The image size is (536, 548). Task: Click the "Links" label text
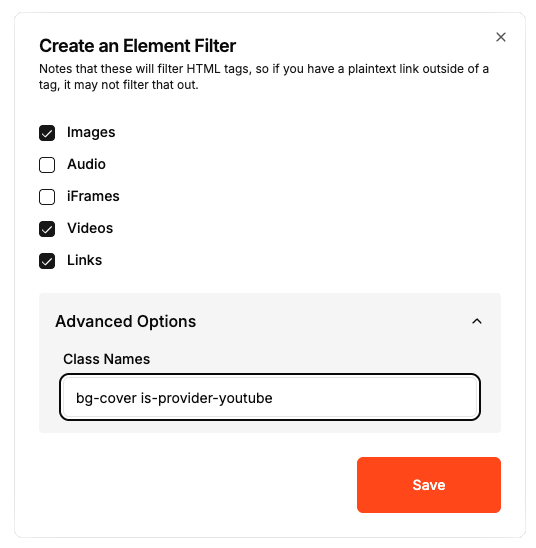85,260
